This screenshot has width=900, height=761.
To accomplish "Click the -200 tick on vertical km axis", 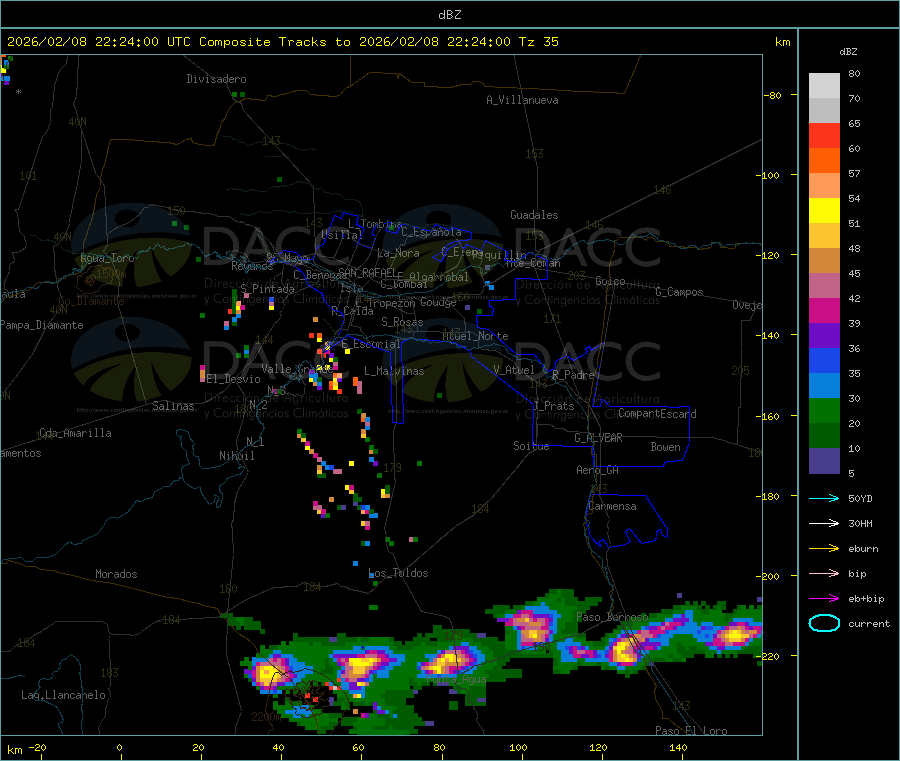I will (x=767, y=576).
